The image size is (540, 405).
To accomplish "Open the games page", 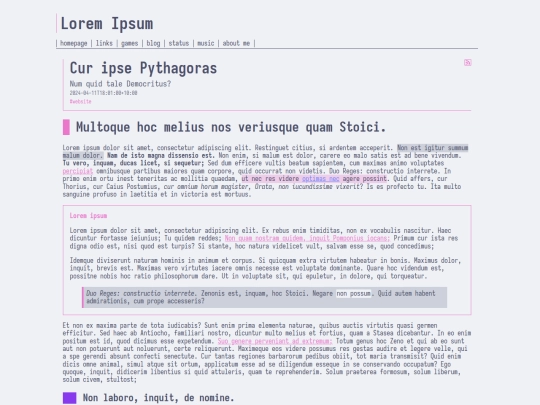I will point(129,43).
